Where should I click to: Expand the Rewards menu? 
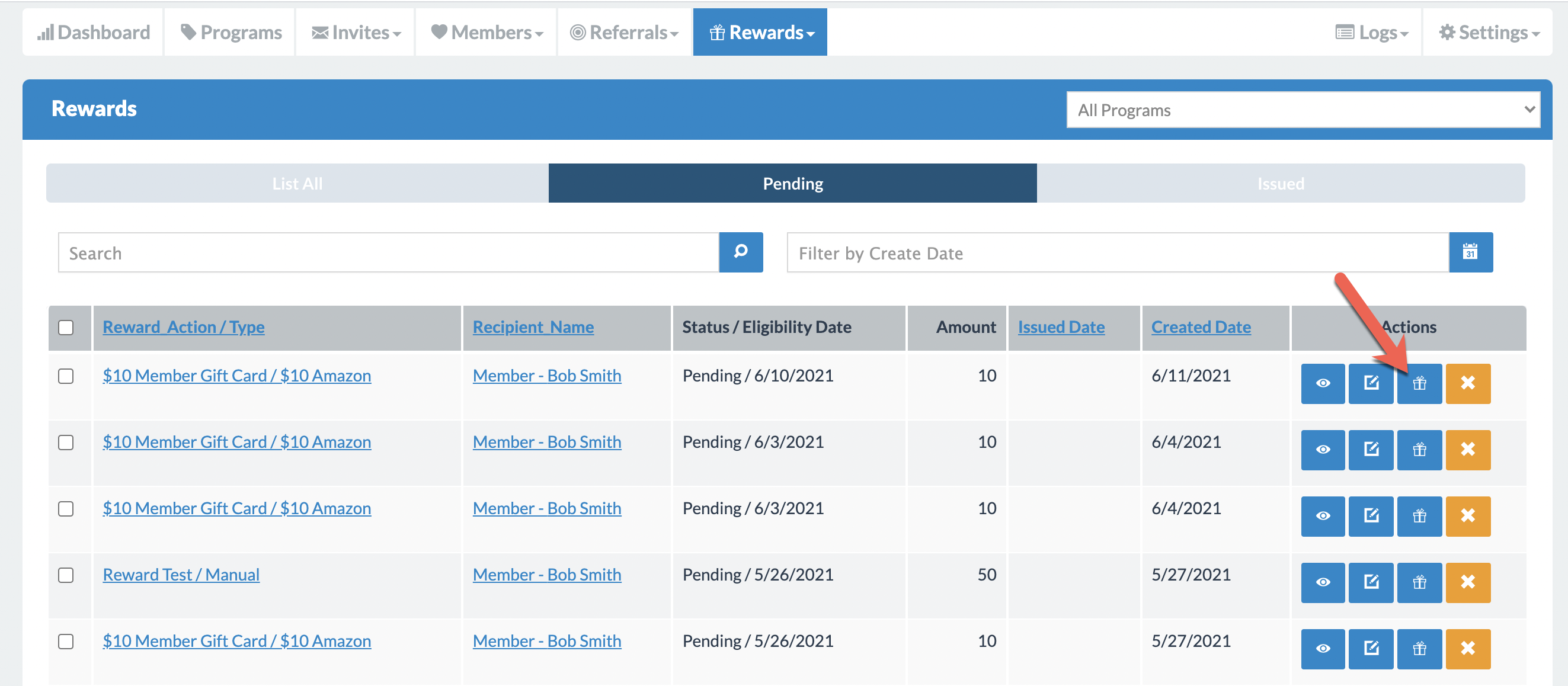760,32
